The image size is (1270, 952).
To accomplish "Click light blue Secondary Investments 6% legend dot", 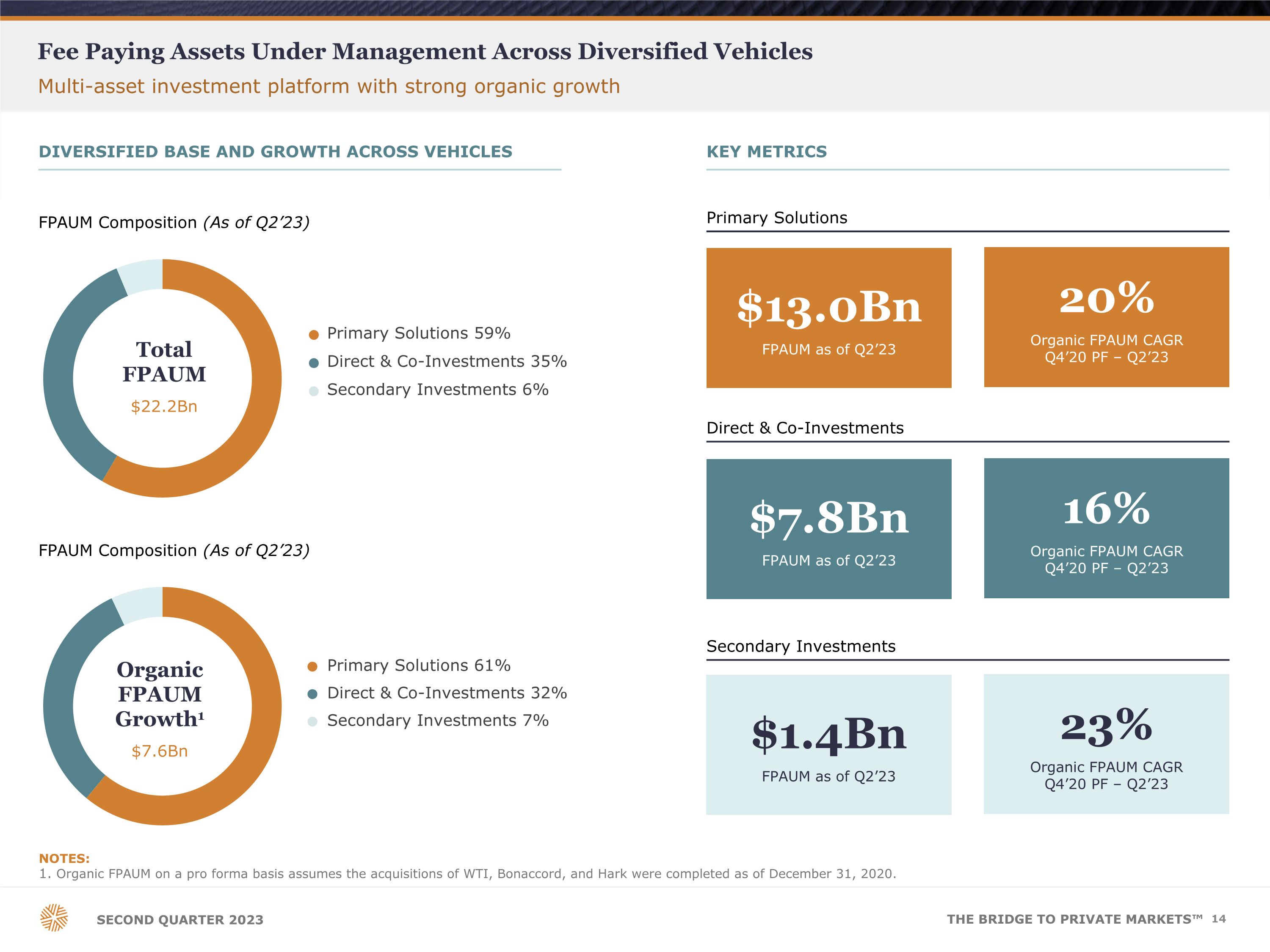I will (x=314, y=391).
